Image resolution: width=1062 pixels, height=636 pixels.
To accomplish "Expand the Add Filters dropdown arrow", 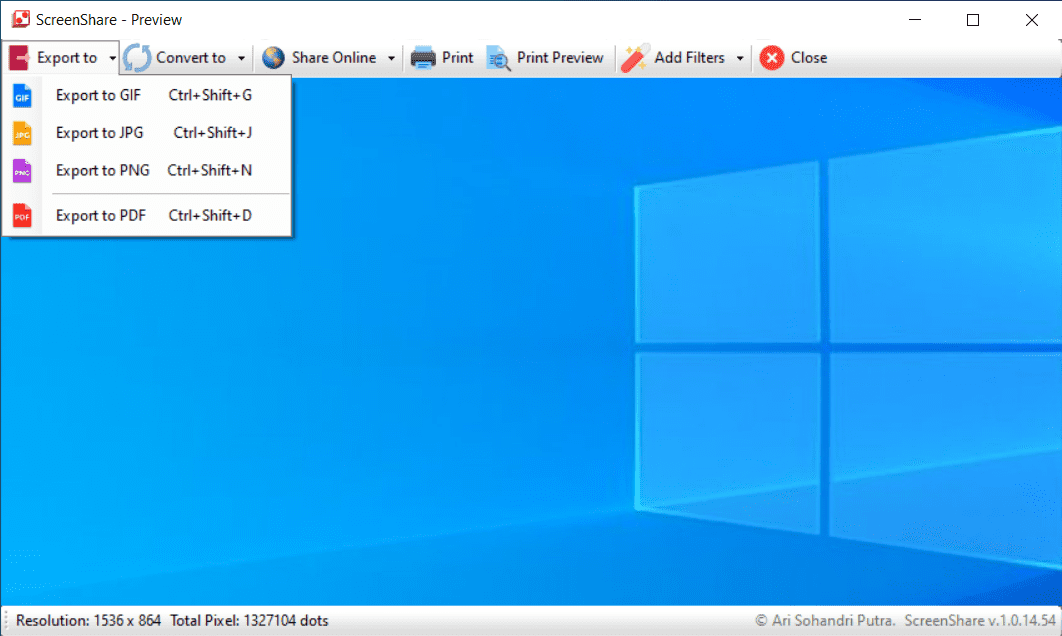I will tap(740, 58).
